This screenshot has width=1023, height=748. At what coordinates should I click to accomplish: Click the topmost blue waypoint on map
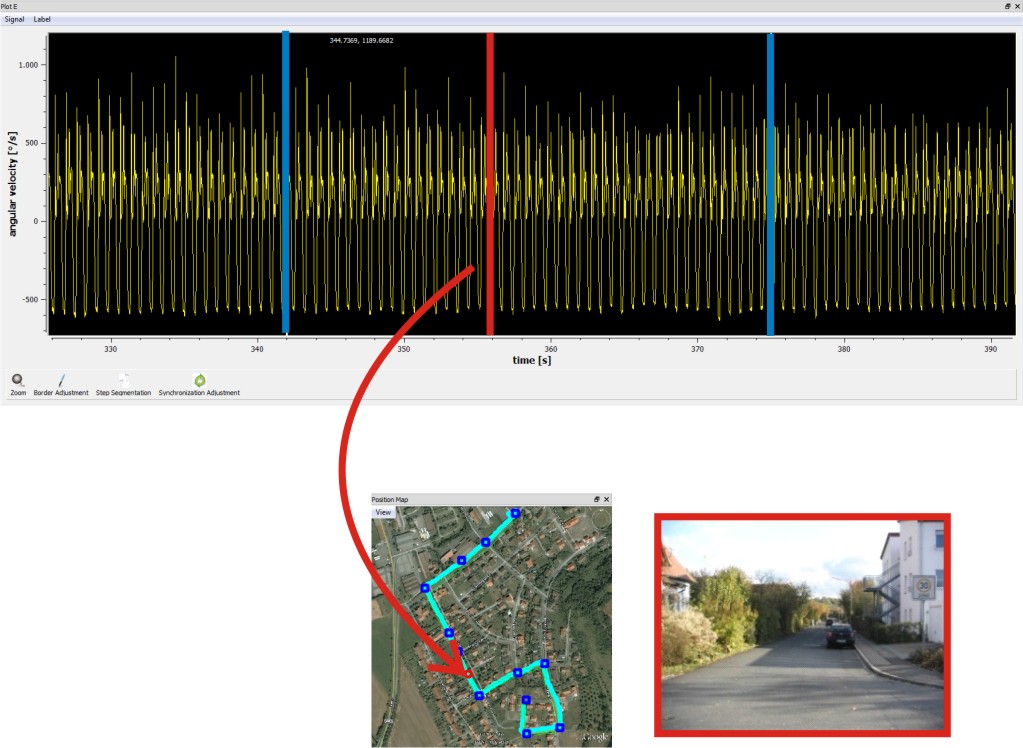click(x=515, y=513)
